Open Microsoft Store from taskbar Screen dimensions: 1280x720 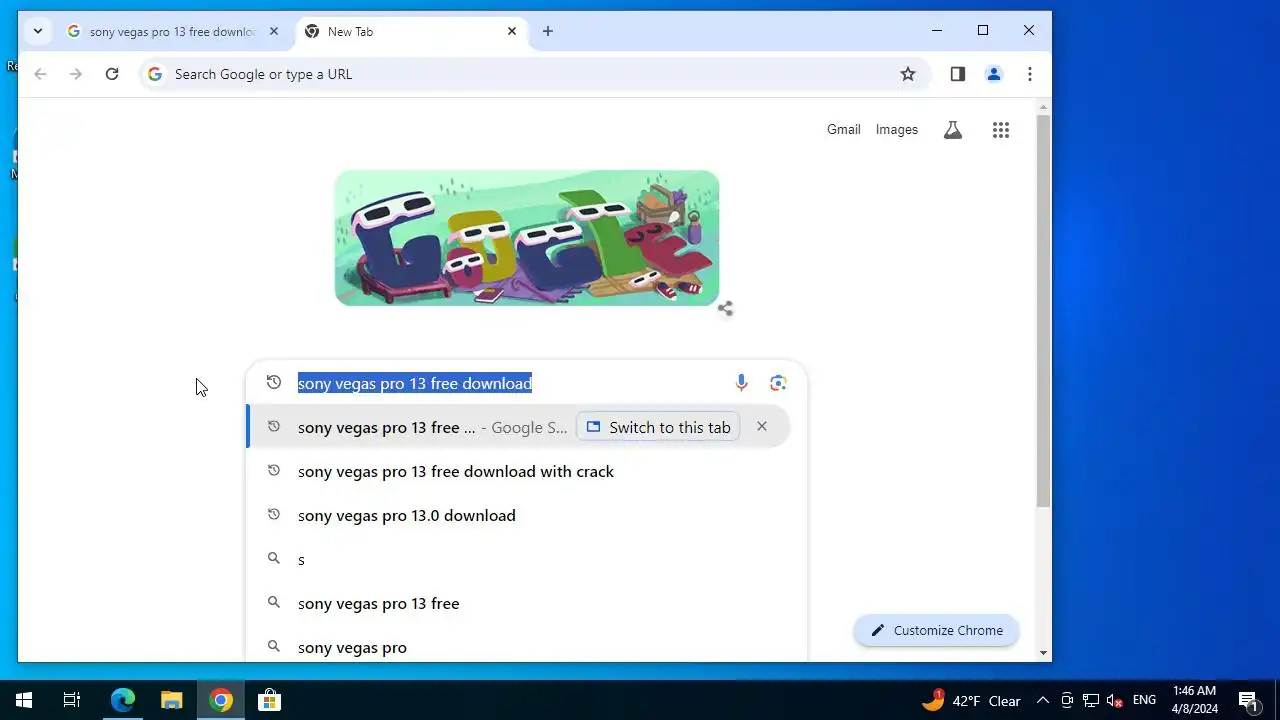coord(270,700)
